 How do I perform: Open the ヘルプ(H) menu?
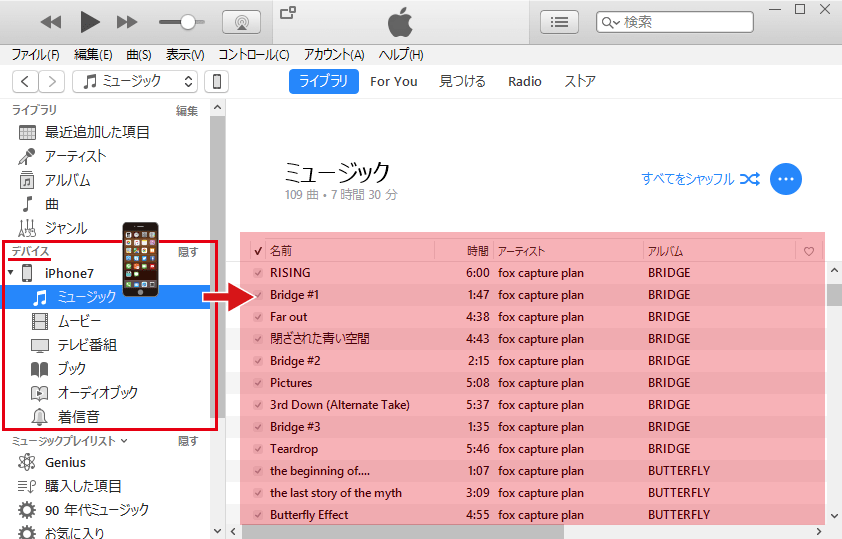pyautogui.click(x=401, y=55)
